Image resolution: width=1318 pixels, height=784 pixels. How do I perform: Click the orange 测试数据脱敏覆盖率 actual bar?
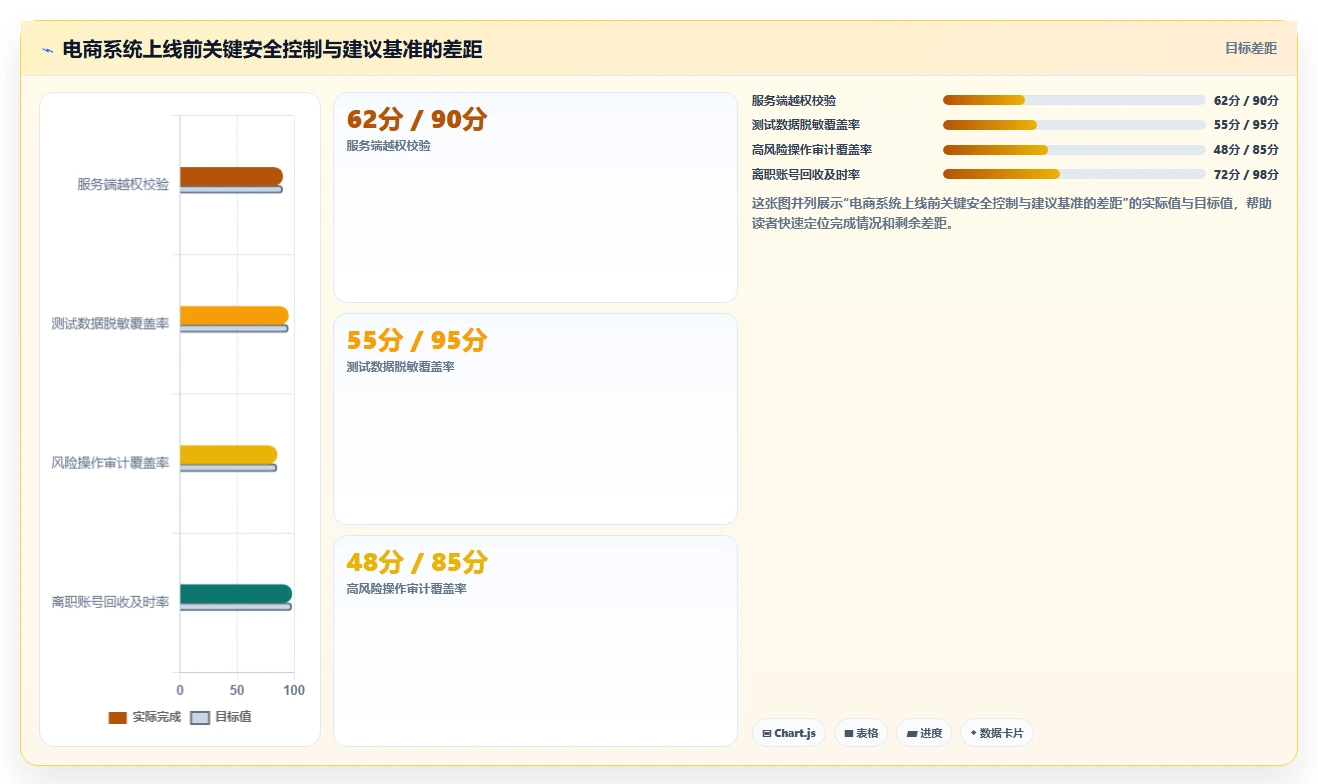tap(234, 315)
